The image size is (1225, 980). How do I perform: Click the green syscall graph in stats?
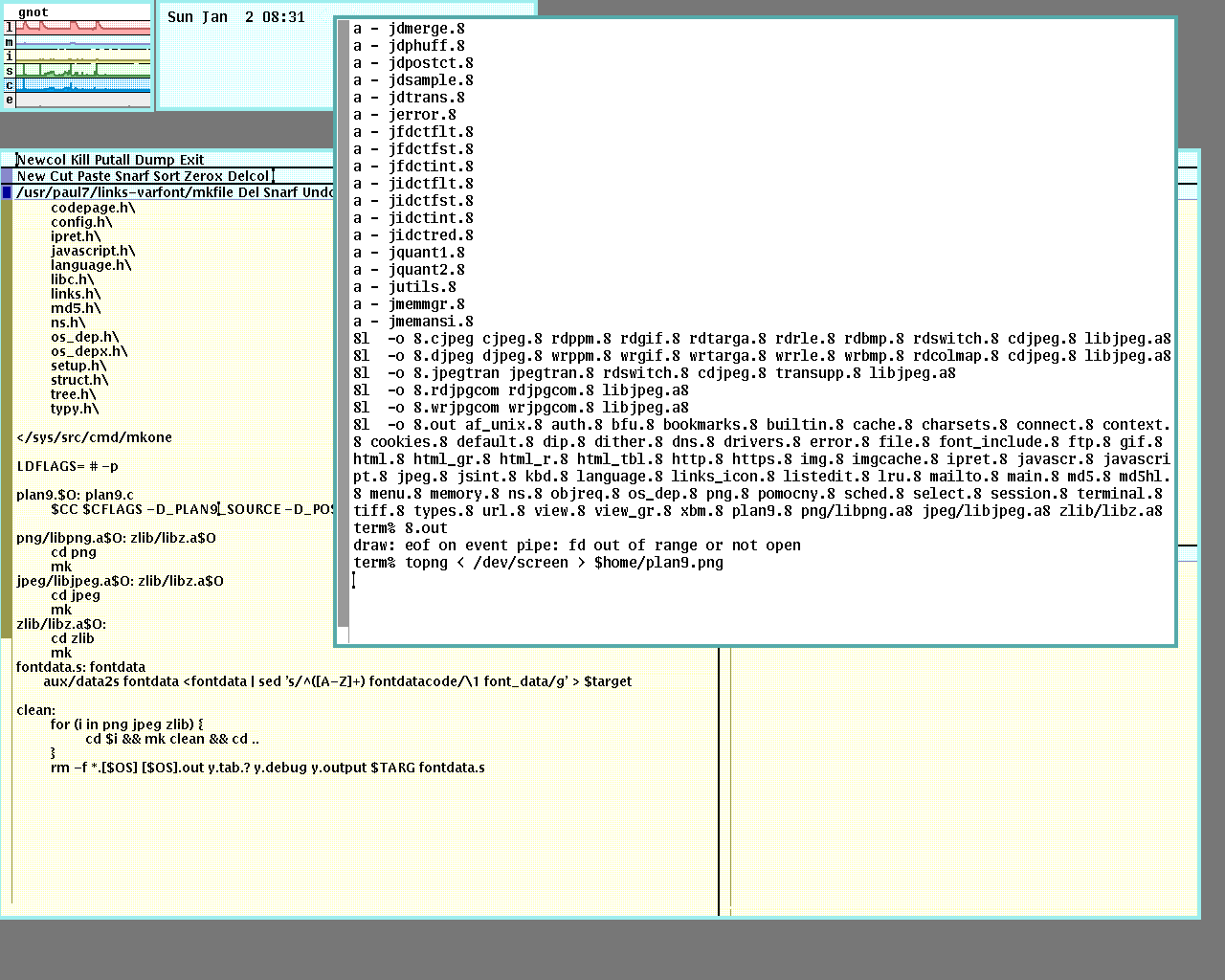click(x=83, y=71)
